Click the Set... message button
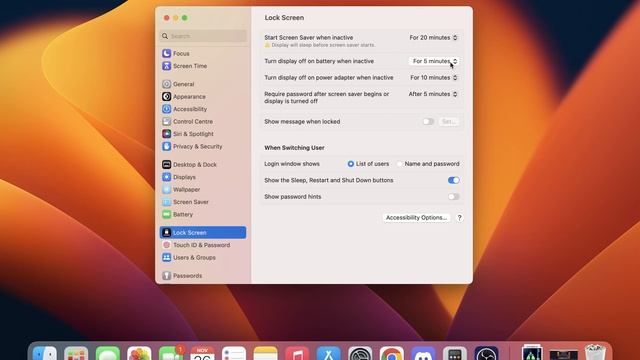The image size is (640, 360). [449, 122]
